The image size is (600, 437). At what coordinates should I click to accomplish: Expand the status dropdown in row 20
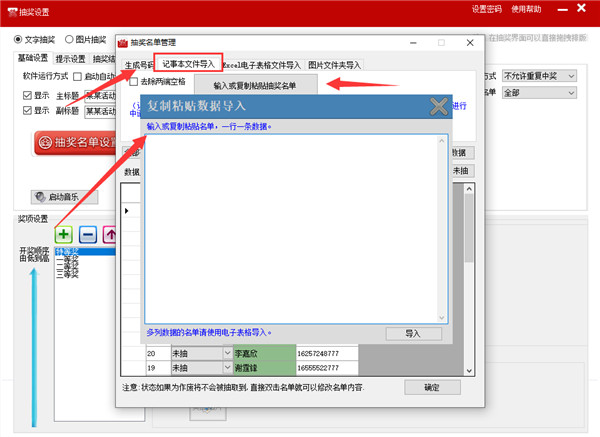click(227, 353)
